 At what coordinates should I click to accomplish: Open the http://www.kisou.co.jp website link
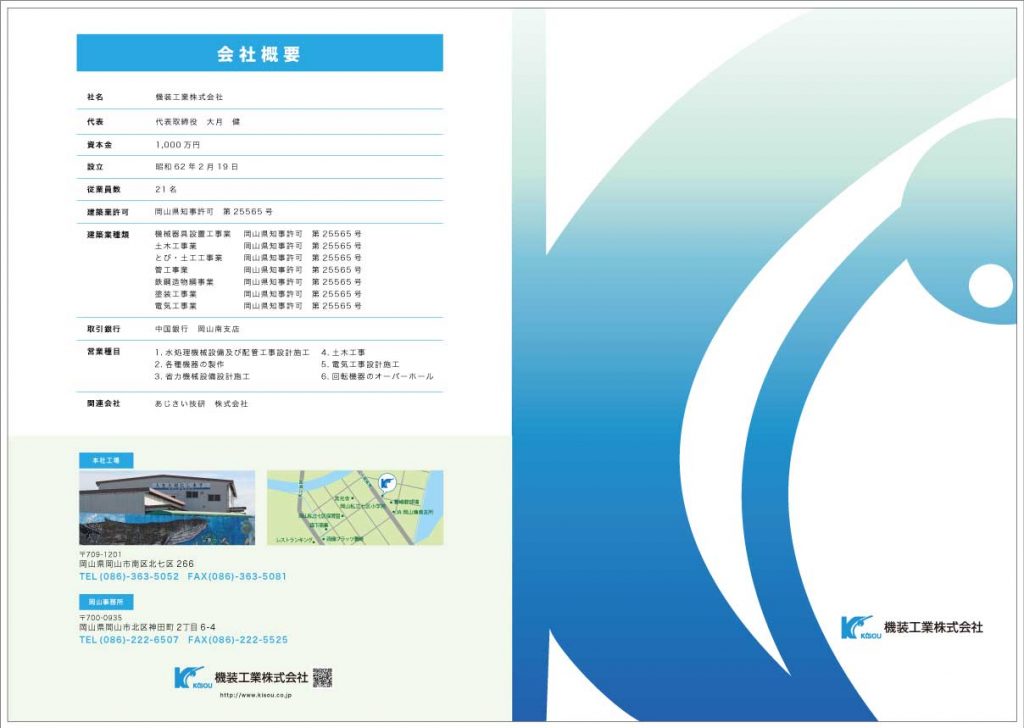255,695
